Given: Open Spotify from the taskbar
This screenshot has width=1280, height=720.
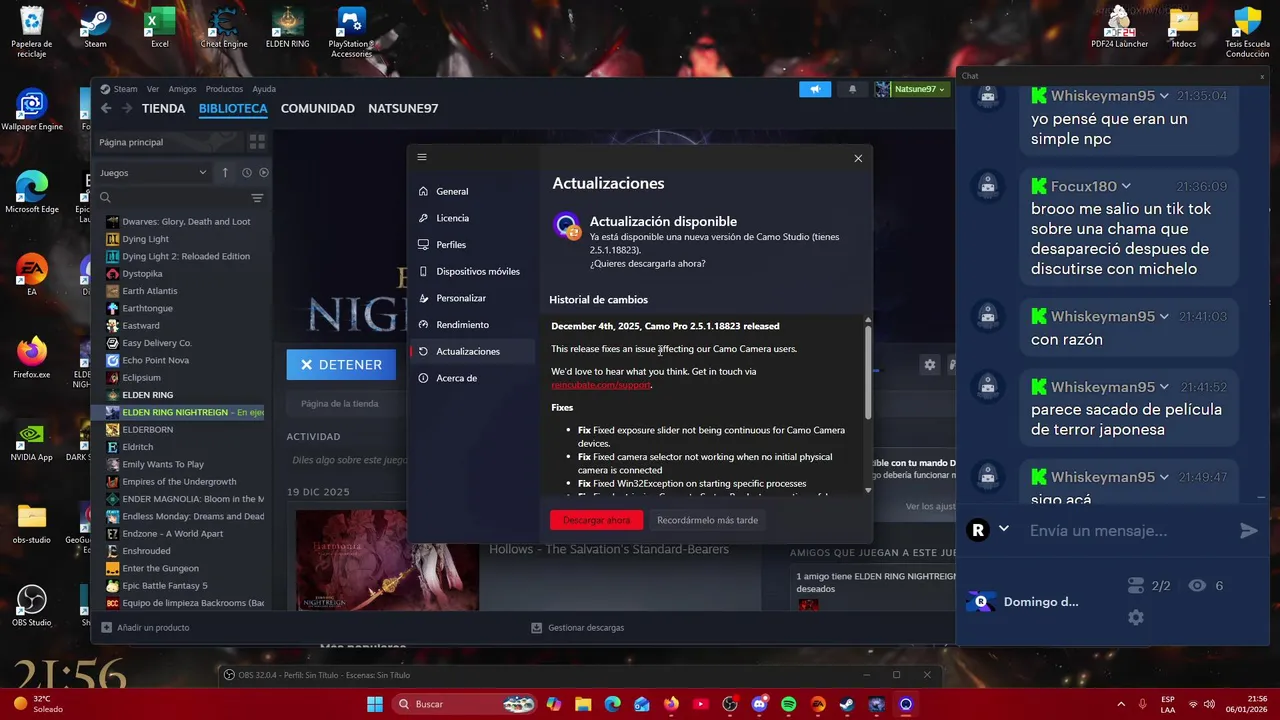Looking at the screenshot, I should pos(788,704).
